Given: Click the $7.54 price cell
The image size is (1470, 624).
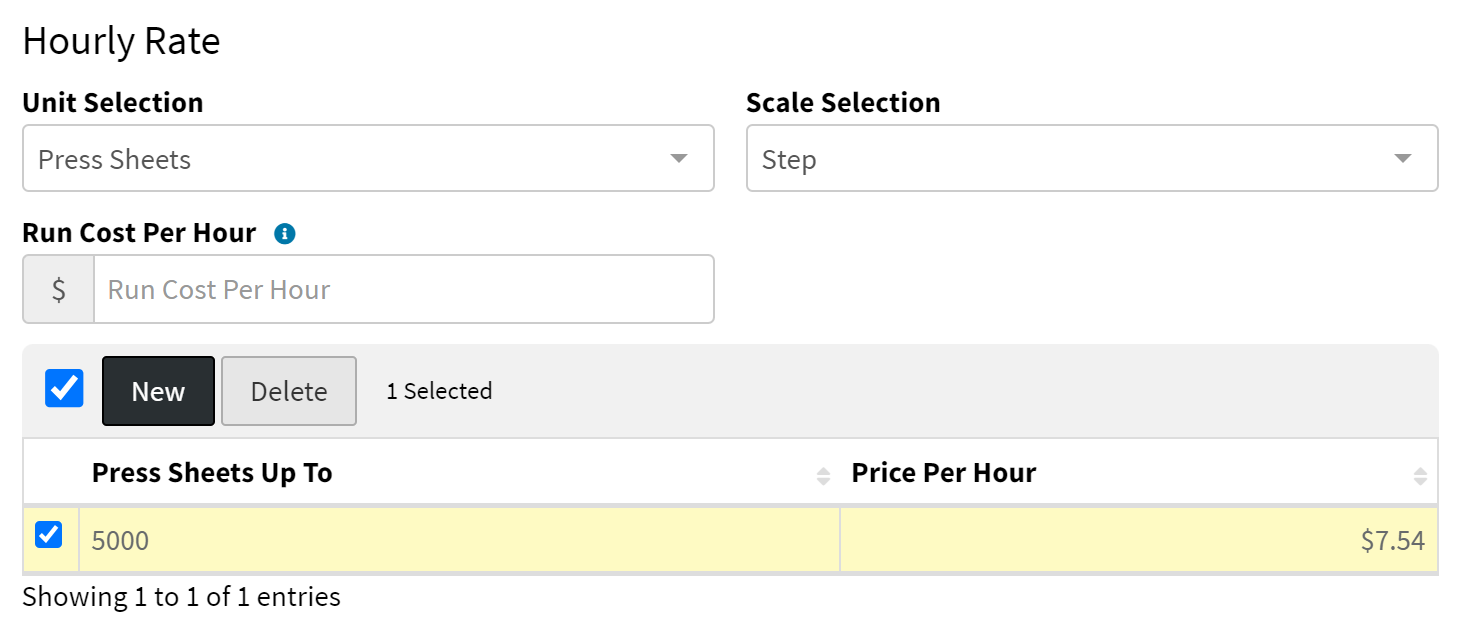Looking at the screenshot, I should pos(1138,541).
